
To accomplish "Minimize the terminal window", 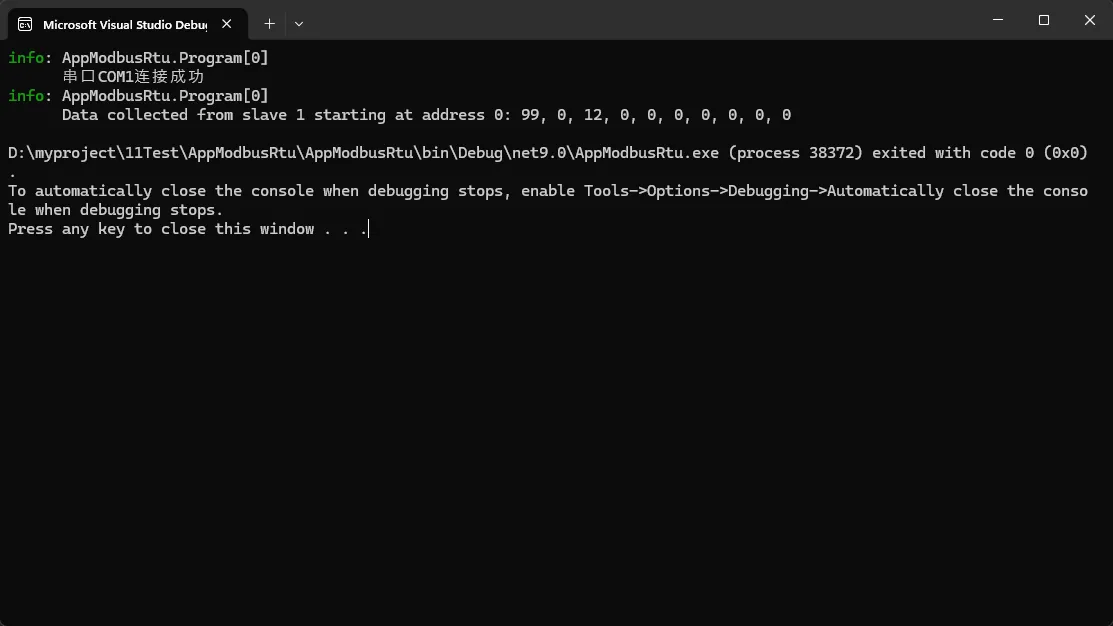I will (x=998, y=20).
